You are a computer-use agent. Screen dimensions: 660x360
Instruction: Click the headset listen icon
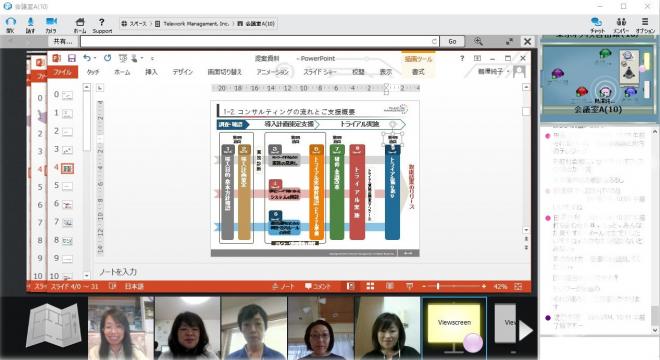[11, 21]
